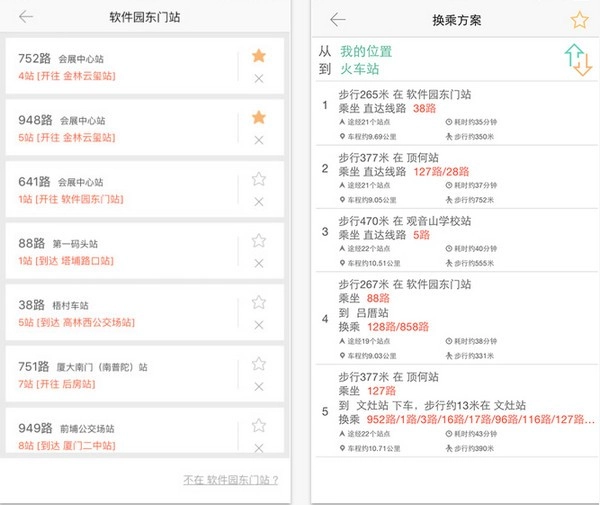This screenshot has height=505, width=600.
Task: Open transfer plan 3 via 5路
Action: [450, 241]
